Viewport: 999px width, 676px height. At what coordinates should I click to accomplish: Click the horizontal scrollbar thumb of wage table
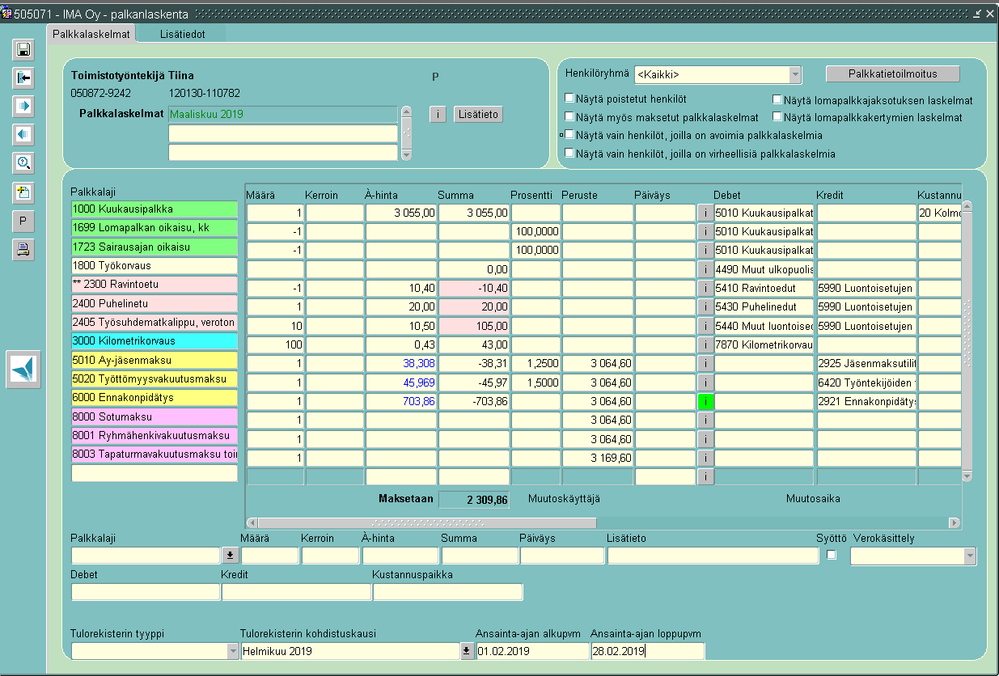pyautogui.click(x=427, y=523)
